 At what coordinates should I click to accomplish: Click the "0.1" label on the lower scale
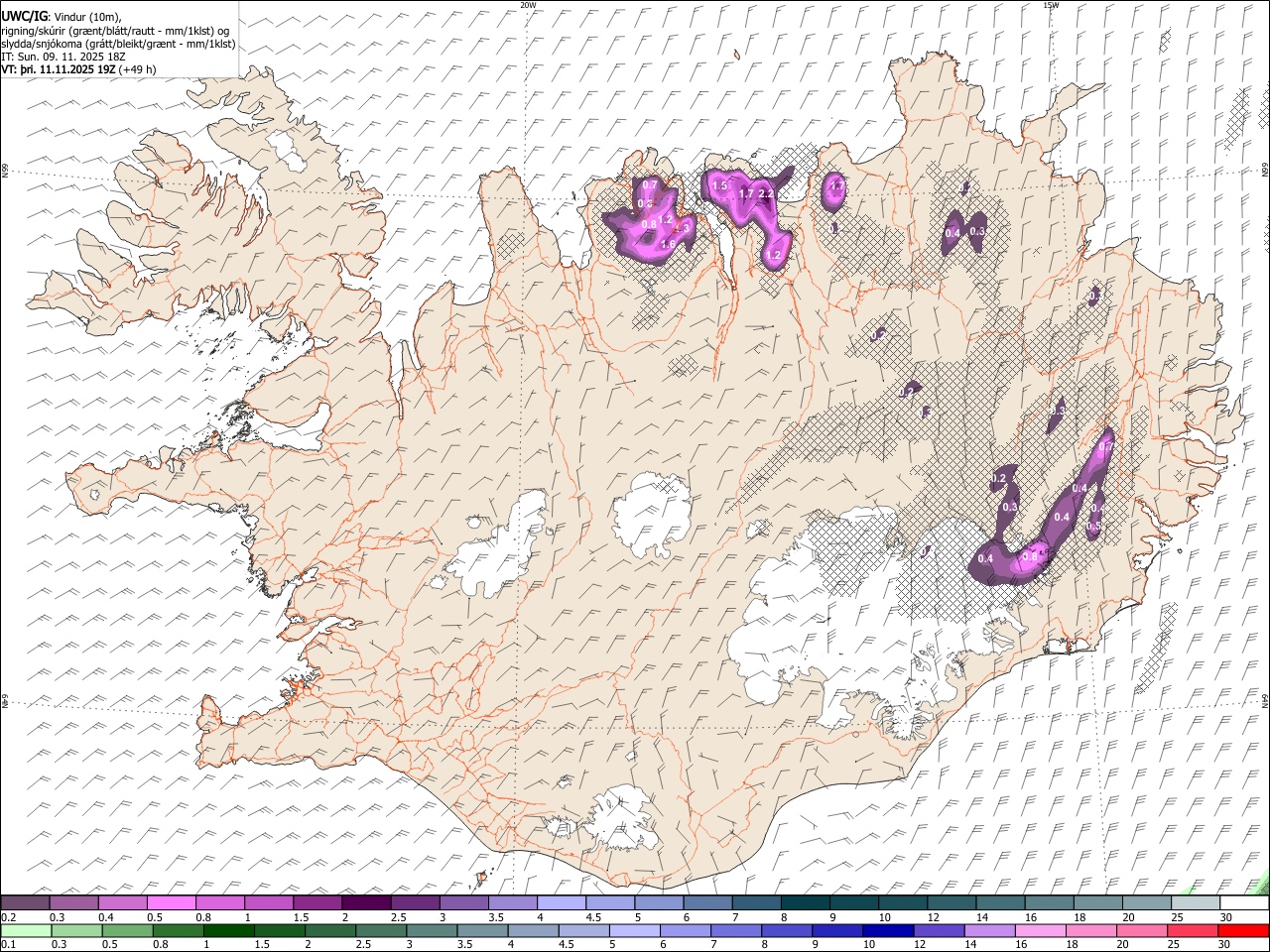[9, 944]
